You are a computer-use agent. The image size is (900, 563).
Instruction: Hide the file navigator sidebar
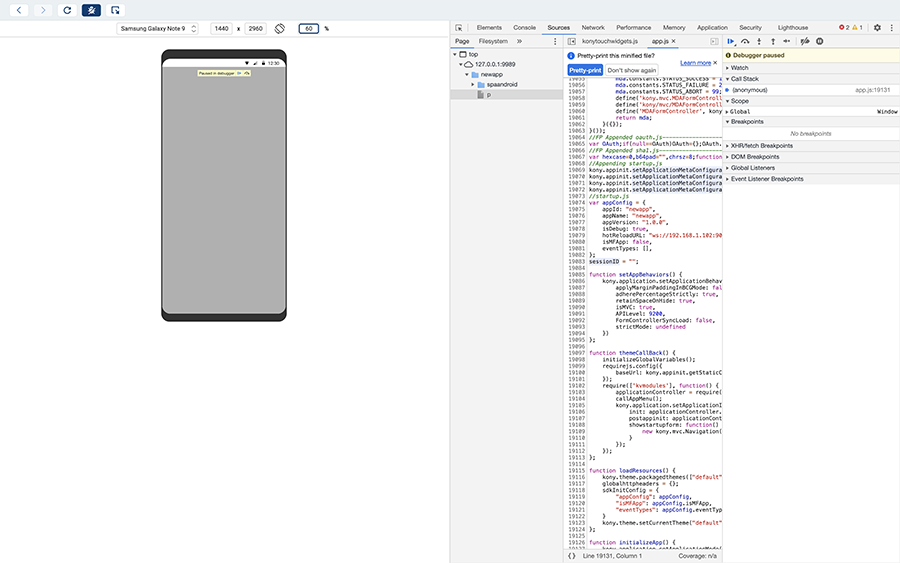tap(570, 41)
